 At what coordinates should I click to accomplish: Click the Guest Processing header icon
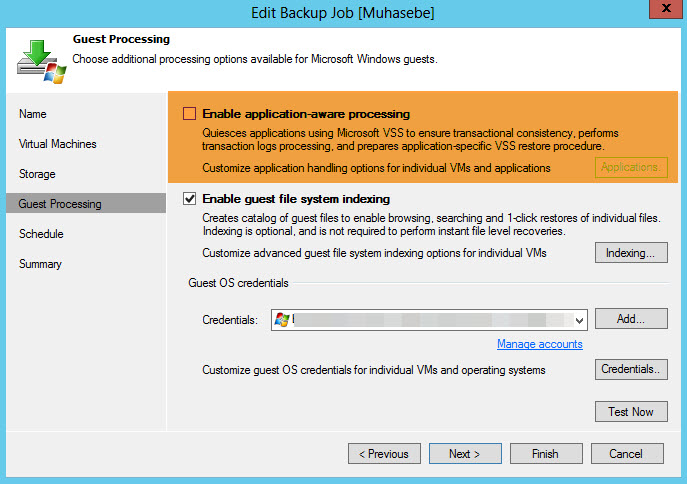point(40,58)
